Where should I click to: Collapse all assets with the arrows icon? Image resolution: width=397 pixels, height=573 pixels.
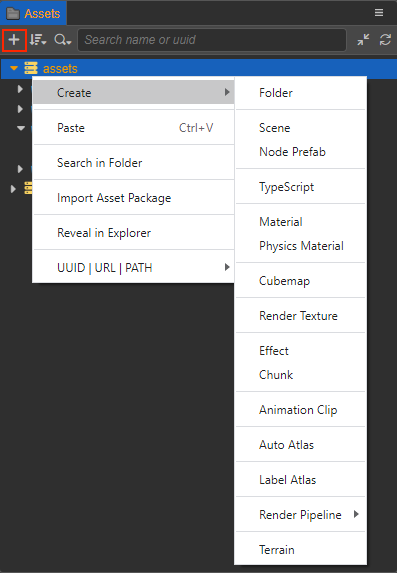[x=363, y=40]
